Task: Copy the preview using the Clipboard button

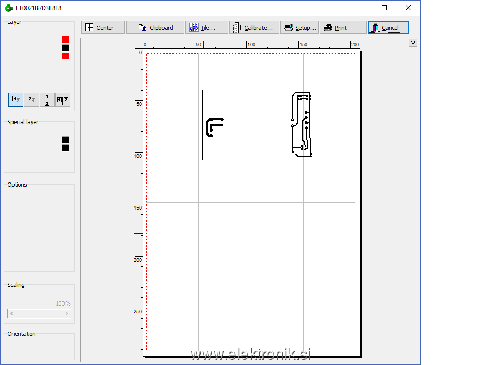Action: pyautogui.click(x=155, y=27)
